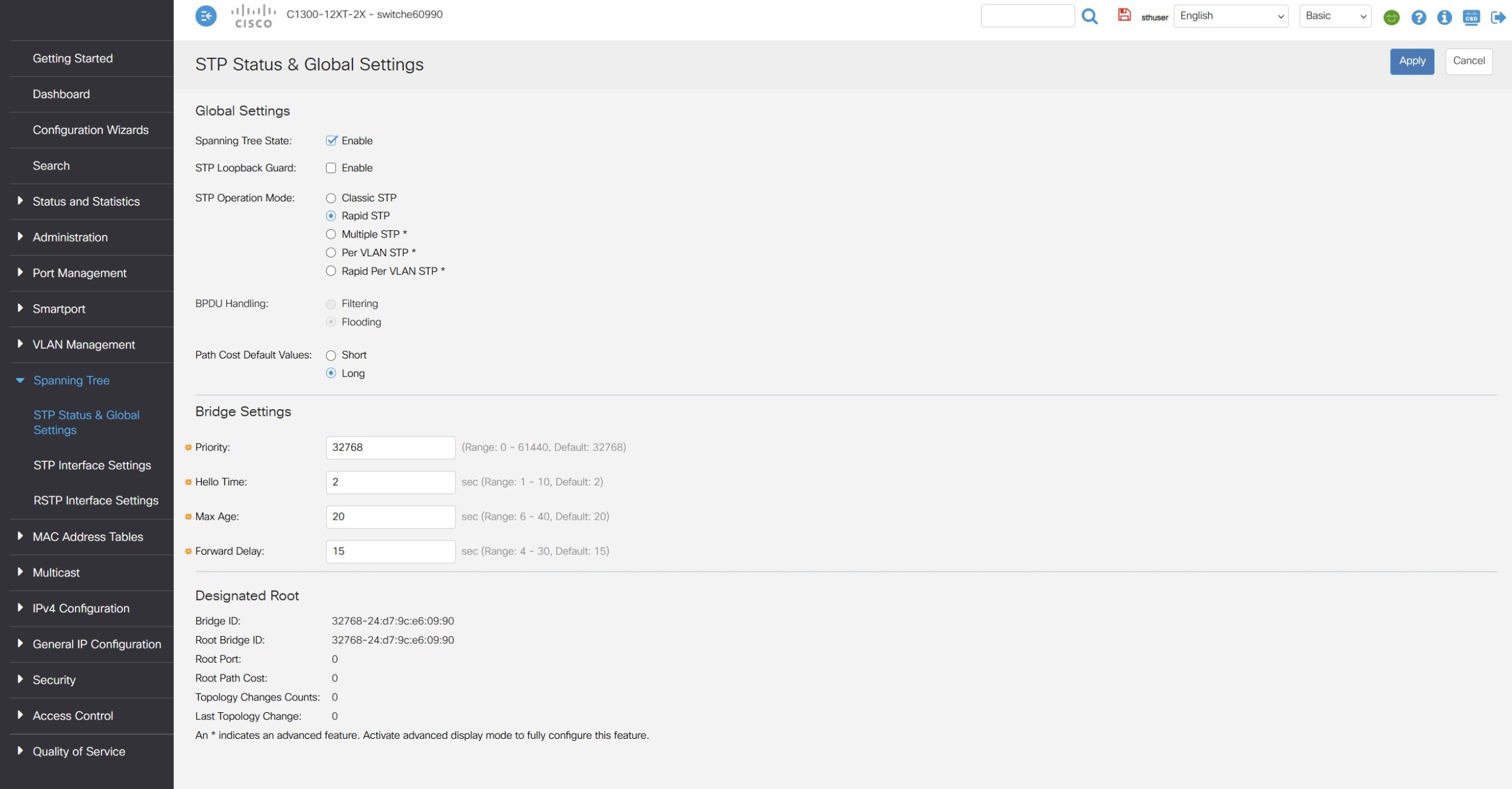The image size is (1512, 789).
Task: Select Classic STP operation mode
Action: [x=331, y=198]
